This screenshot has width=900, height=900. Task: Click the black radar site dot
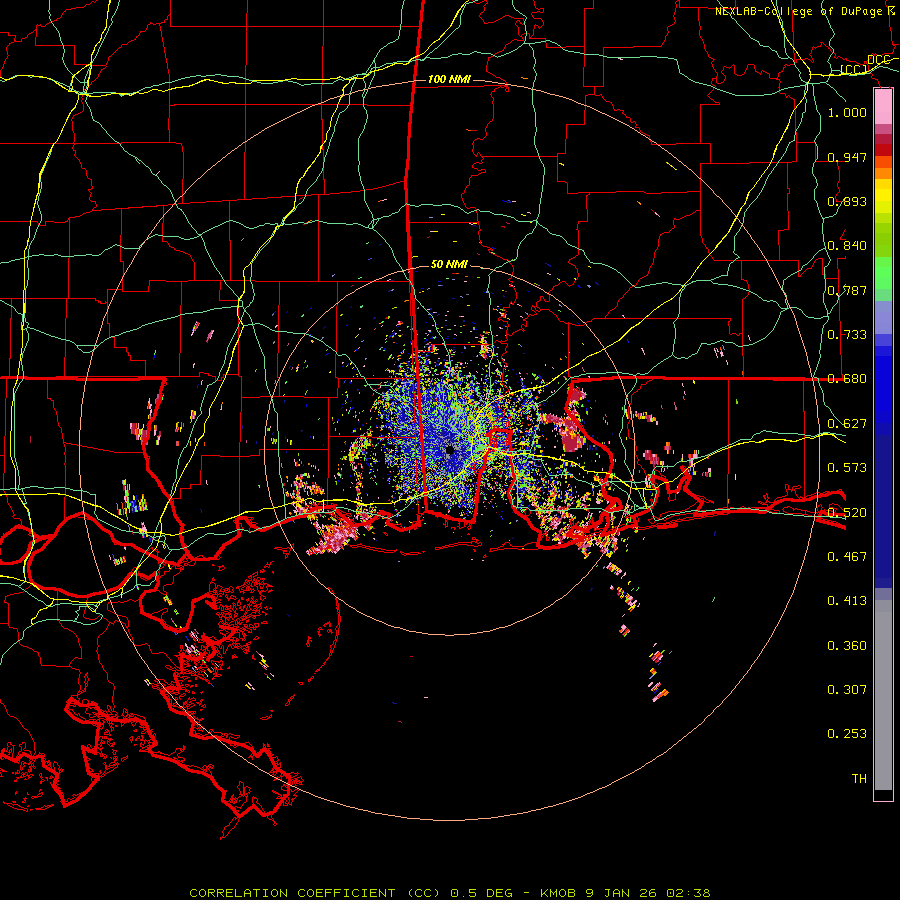click(x=450, y=451)
